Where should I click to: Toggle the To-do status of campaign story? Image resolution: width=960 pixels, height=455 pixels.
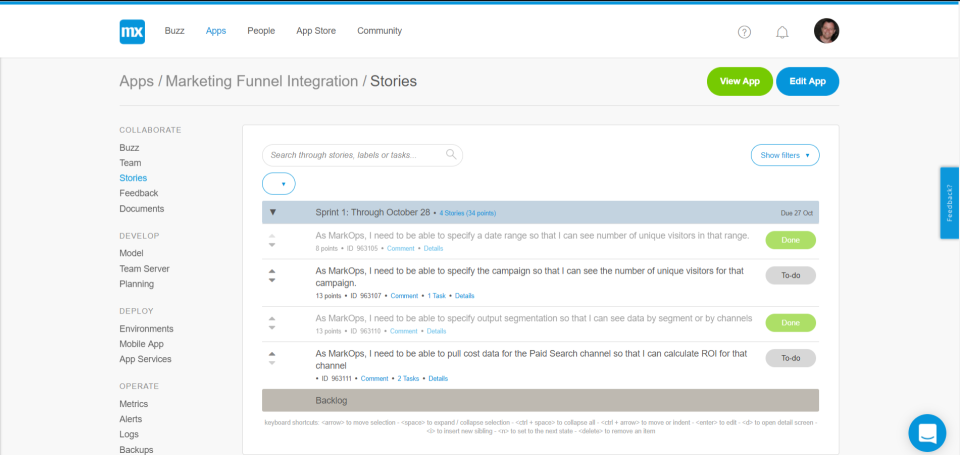click(x=790, y=275)
